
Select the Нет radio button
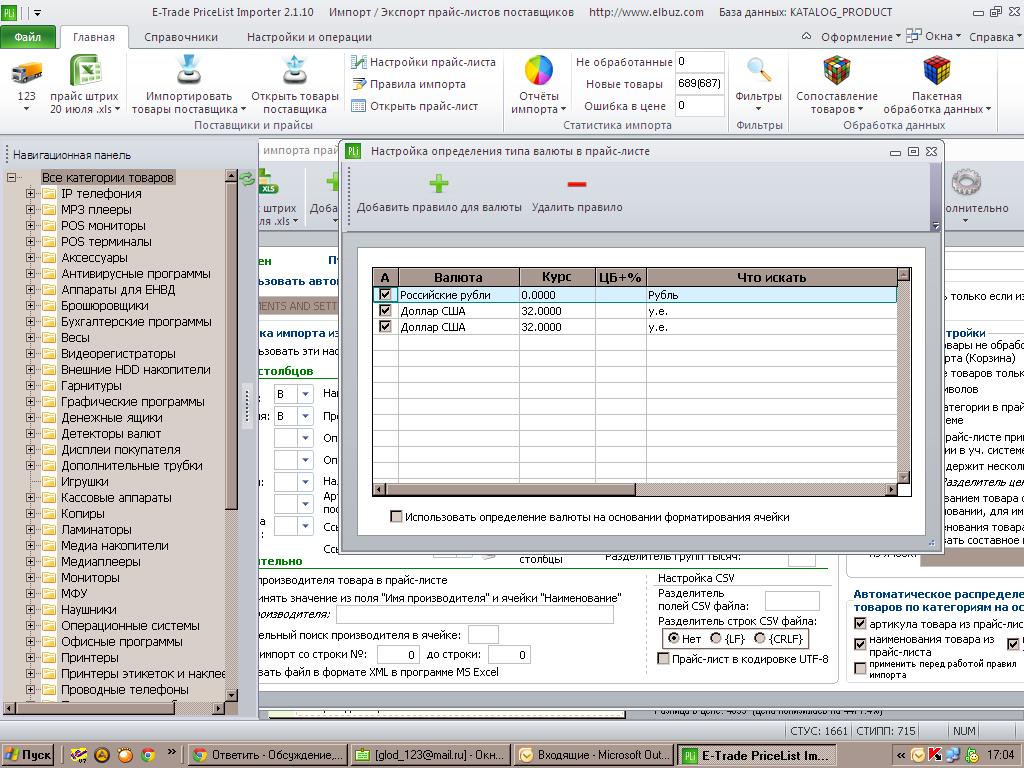point(673,638)
